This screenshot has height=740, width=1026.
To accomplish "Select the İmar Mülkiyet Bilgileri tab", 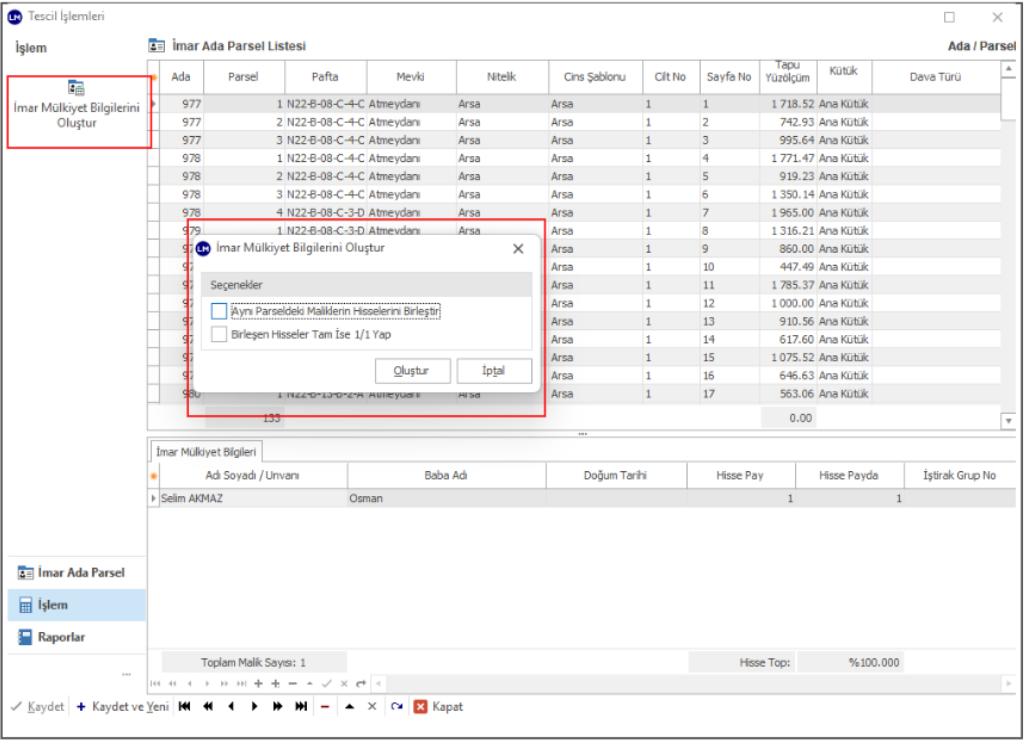I will 207,451.
